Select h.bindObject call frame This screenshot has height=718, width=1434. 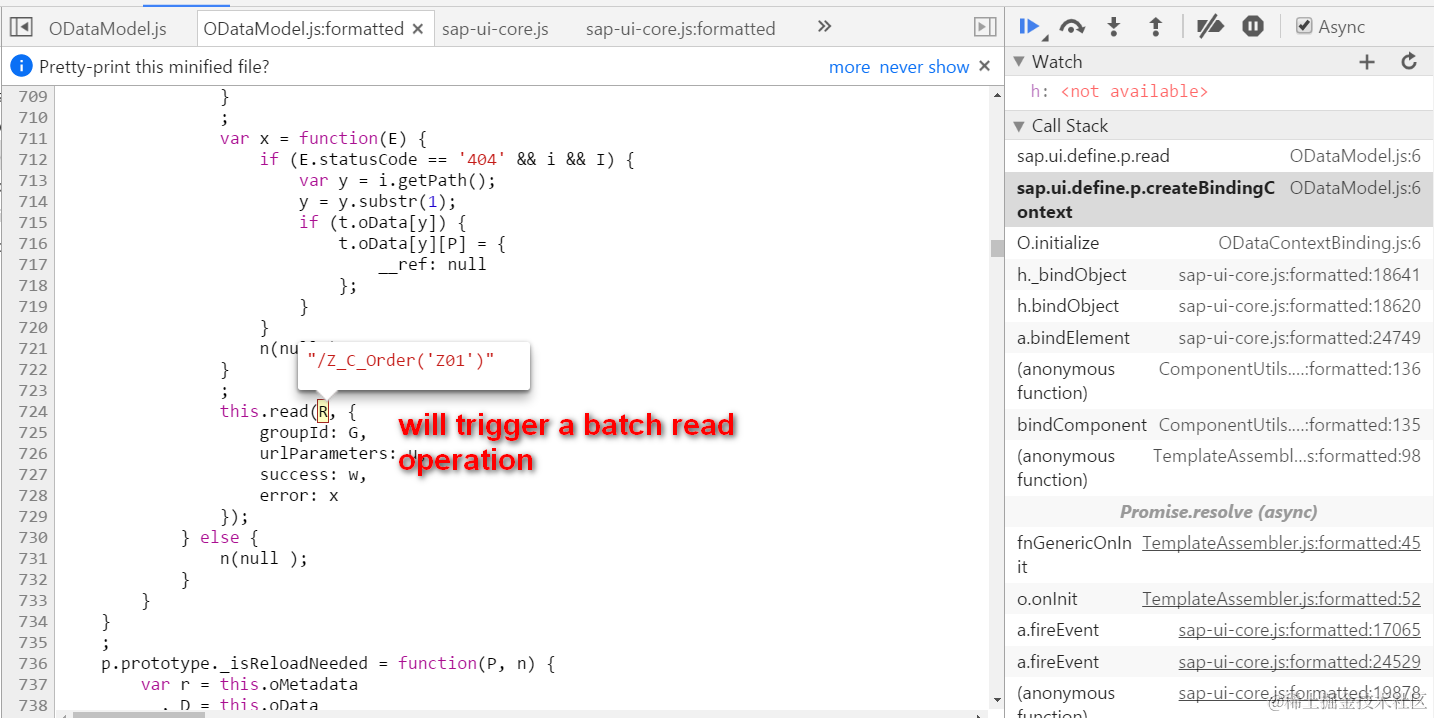1218,306
